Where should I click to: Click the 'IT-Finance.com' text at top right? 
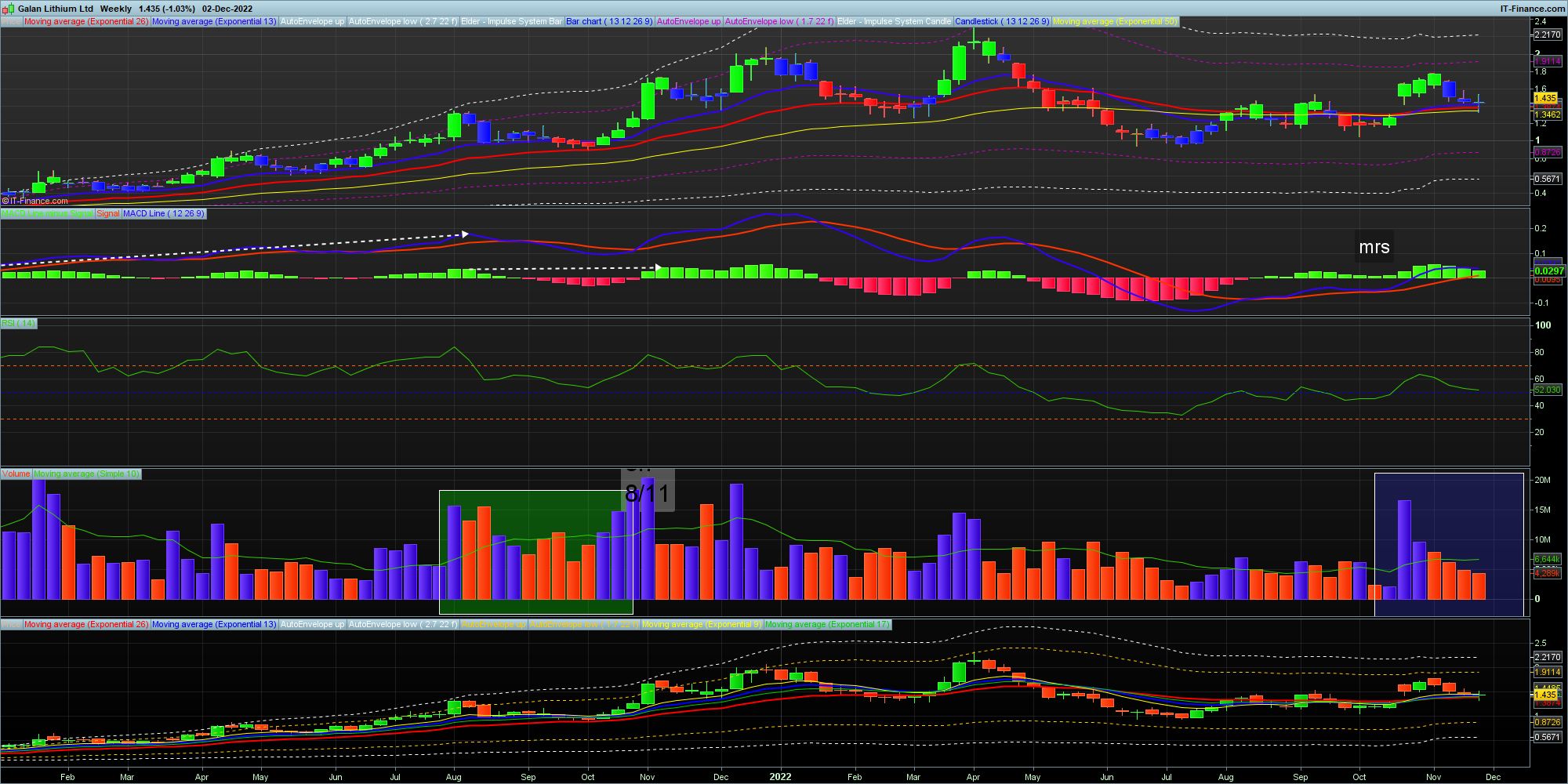click(1533, 9)
